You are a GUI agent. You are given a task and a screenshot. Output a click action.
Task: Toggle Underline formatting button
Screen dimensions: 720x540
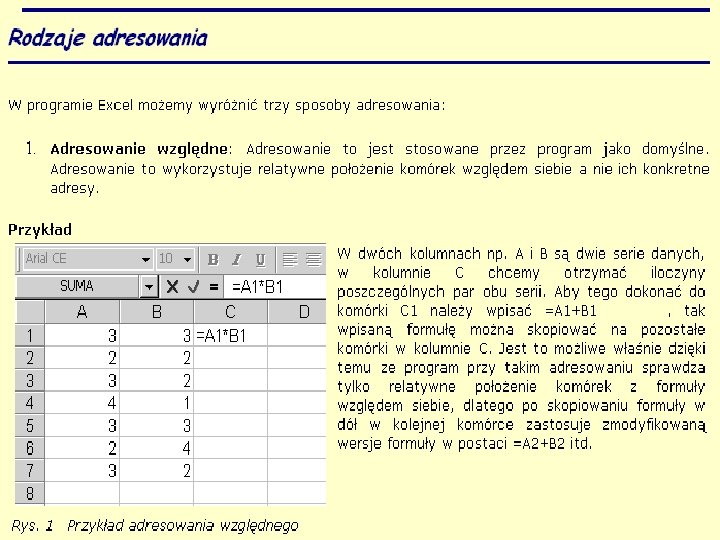pos(260,260)
